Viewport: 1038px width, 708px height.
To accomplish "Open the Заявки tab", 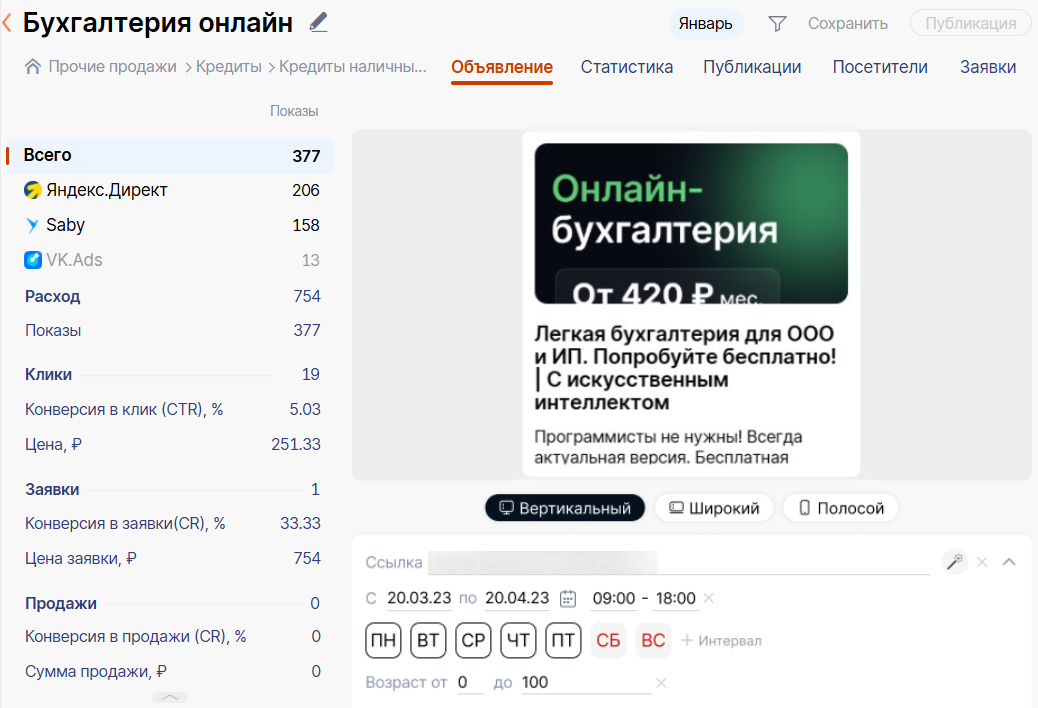I will coord(988,67).
